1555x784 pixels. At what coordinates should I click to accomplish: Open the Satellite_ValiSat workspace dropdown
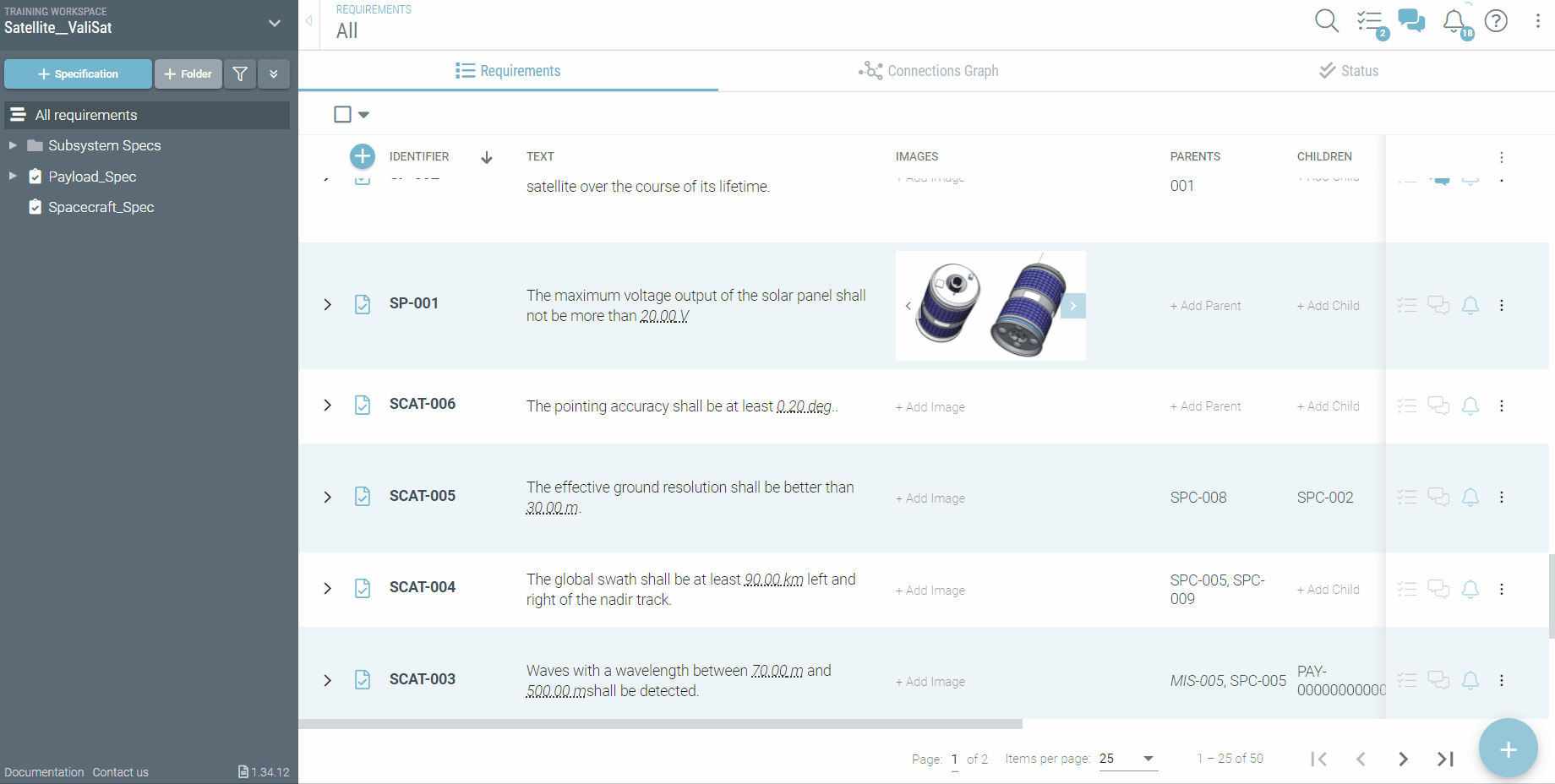tap(274, 24)
